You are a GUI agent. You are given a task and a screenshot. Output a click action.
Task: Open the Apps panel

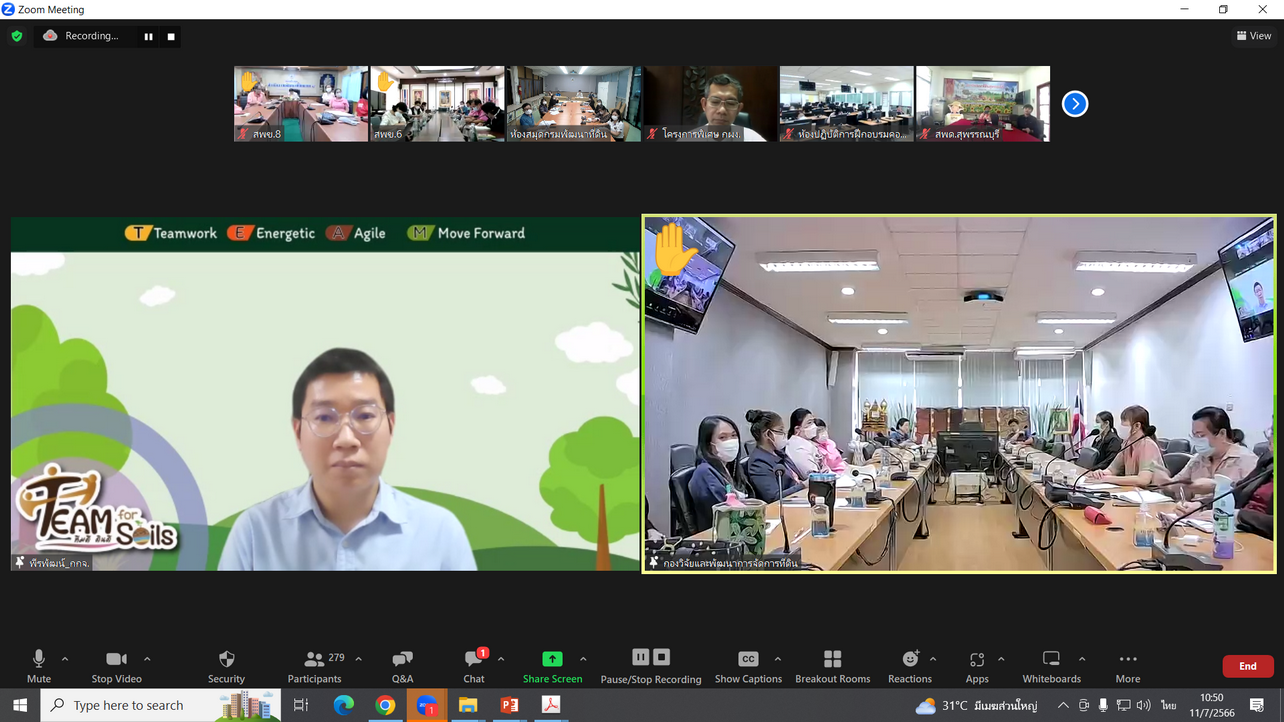point(977,666)
